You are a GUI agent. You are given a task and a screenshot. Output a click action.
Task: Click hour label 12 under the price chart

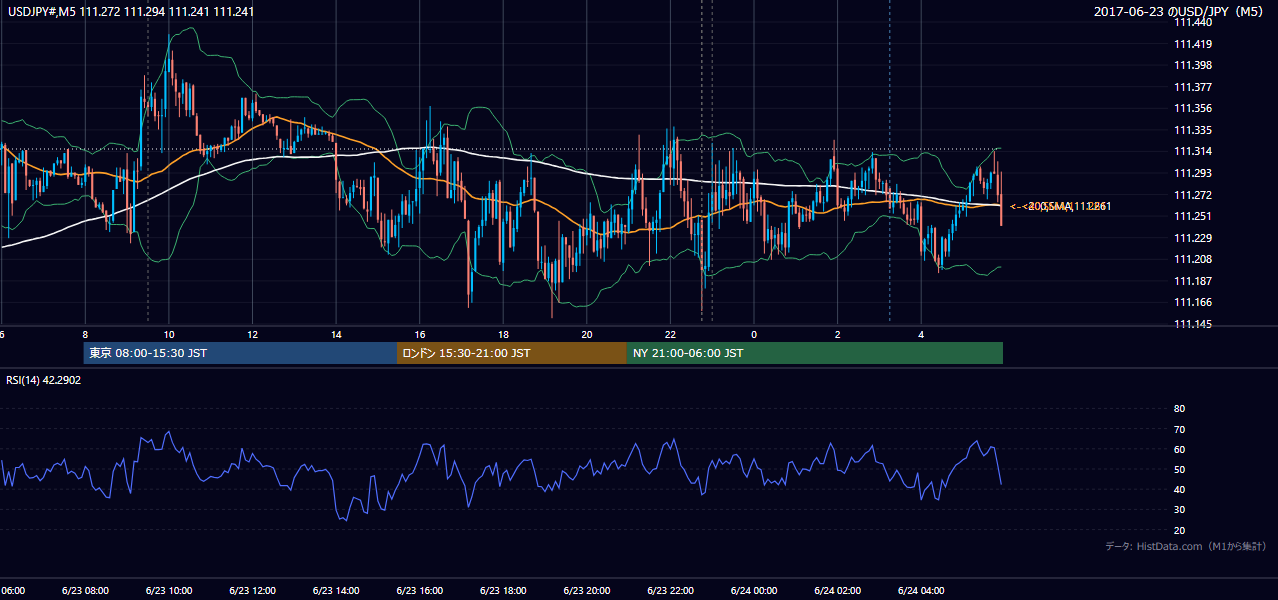pyautogui.click(x=252, y=335)
